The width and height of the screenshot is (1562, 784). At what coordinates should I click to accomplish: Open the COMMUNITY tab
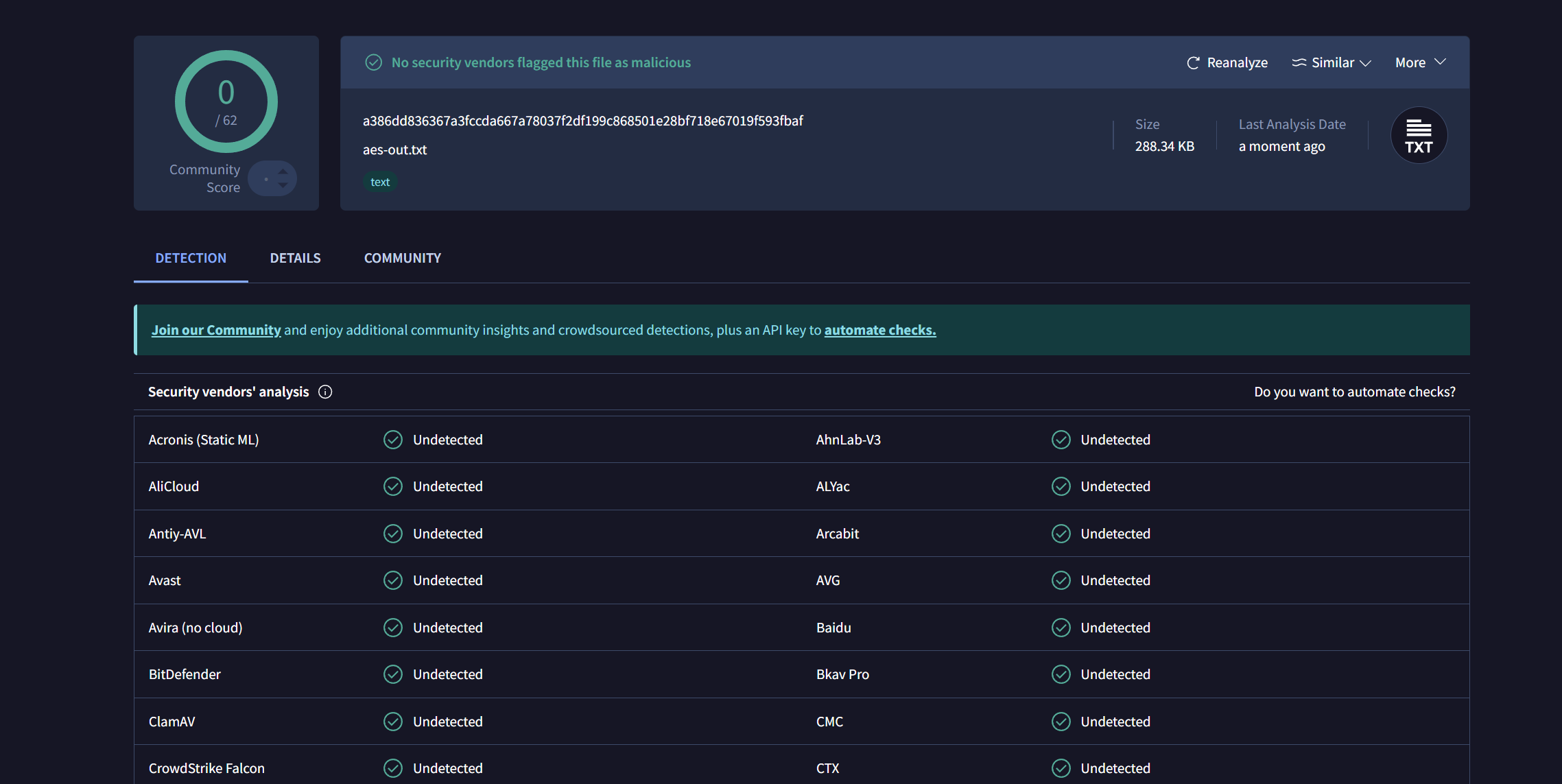coord(402,258)
